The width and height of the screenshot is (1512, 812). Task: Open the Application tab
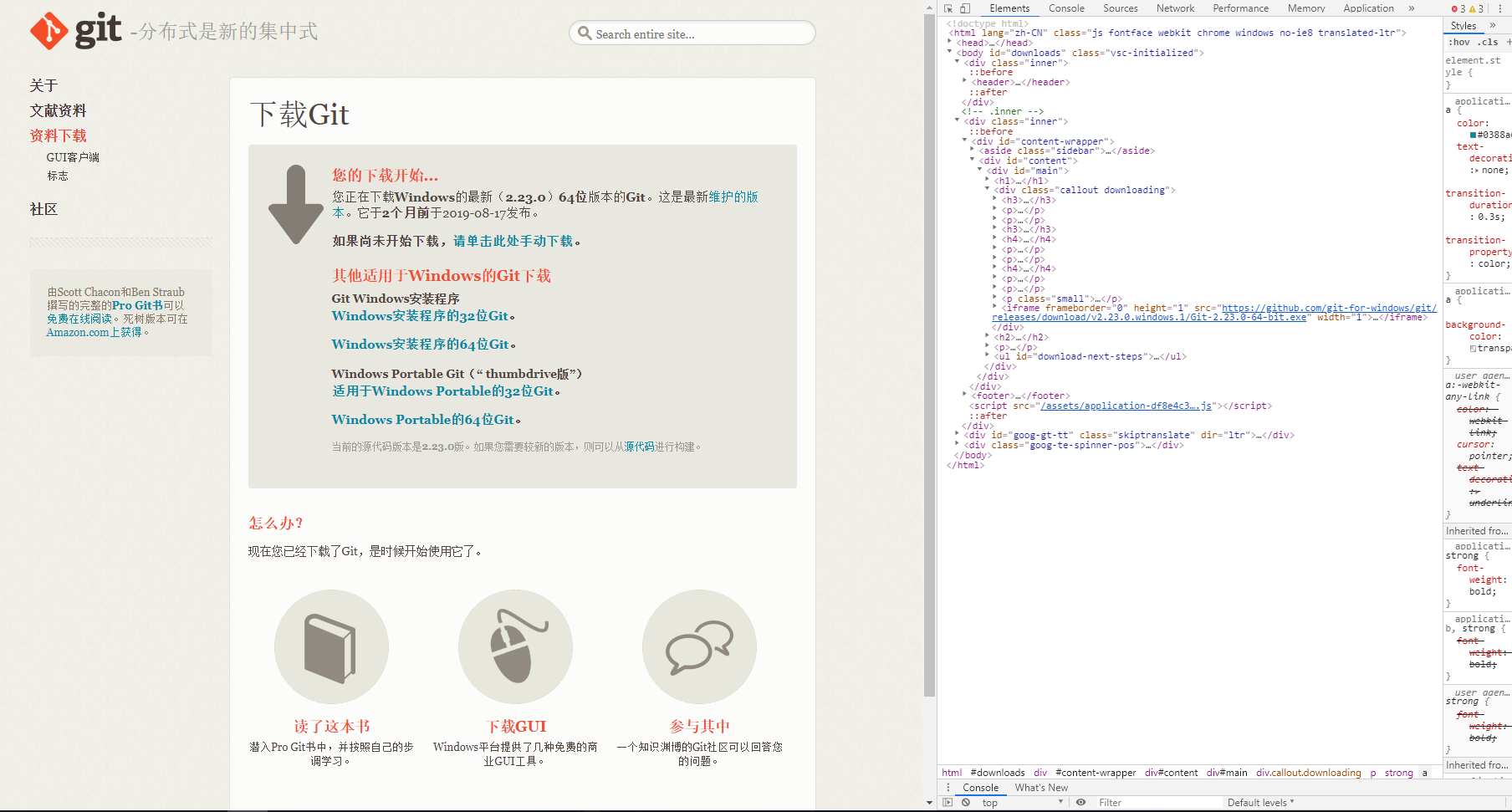[1368, 8]
